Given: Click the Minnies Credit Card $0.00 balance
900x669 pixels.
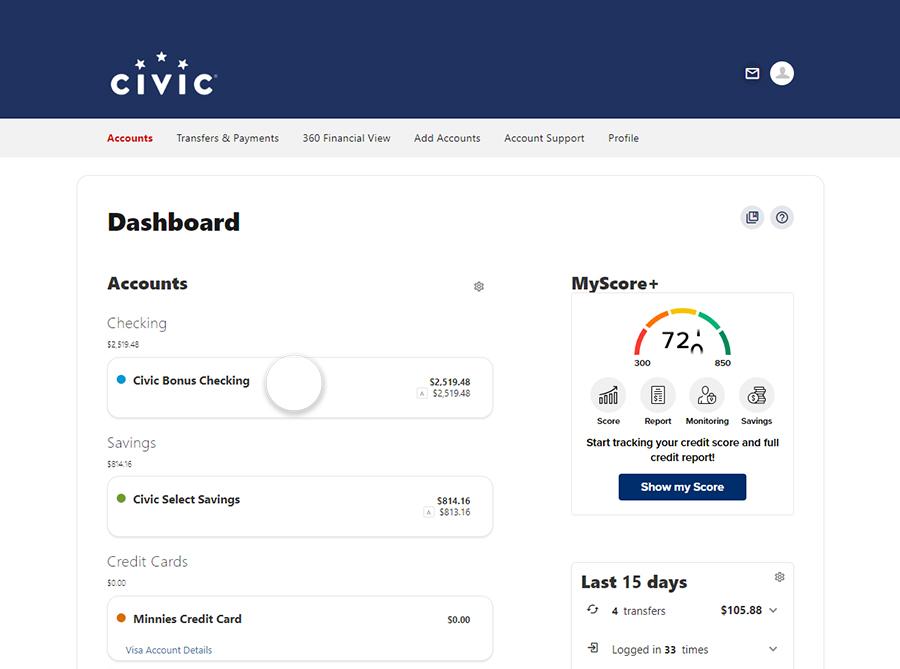Looking at the screenshot, I should tap(459, 620).
